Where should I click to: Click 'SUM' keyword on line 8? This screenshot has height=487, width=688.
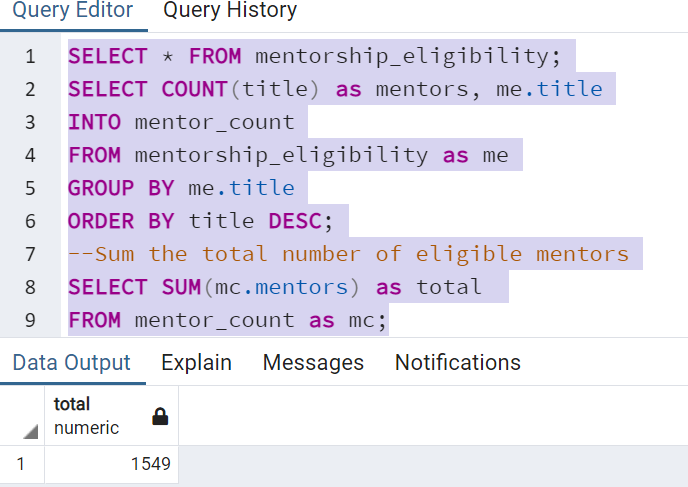point(181,287)
